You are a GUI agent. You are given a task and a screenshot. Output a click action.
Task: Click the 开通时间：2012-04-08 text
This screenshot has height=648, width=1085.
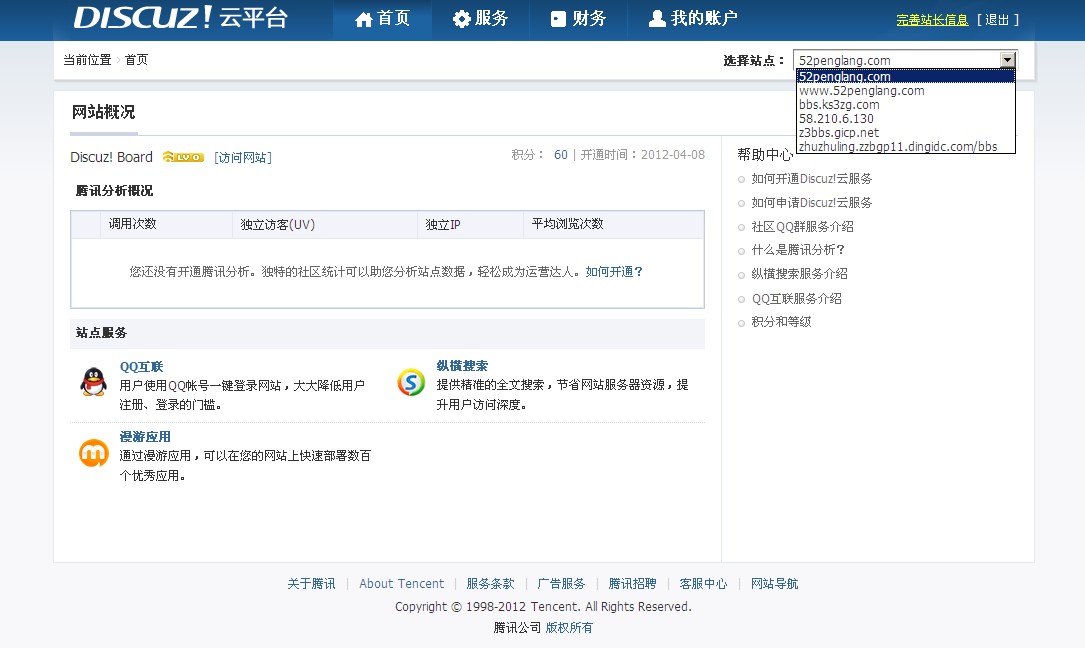click(x=643, y=154)
